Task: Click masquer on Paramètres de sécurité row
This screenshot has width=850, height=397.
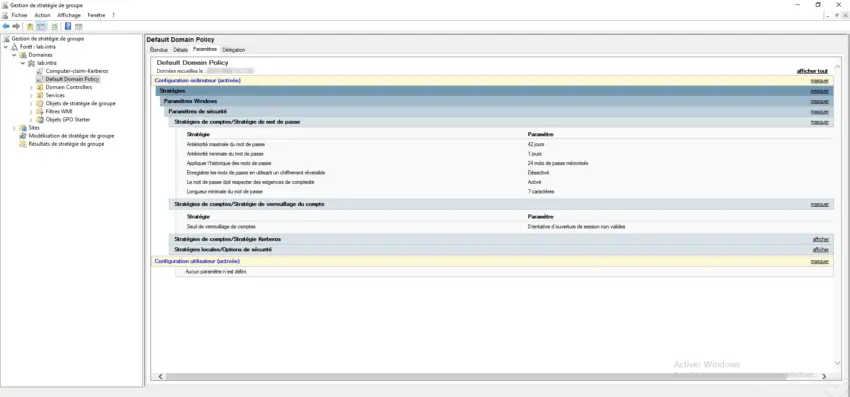Action: coord(819,112)
